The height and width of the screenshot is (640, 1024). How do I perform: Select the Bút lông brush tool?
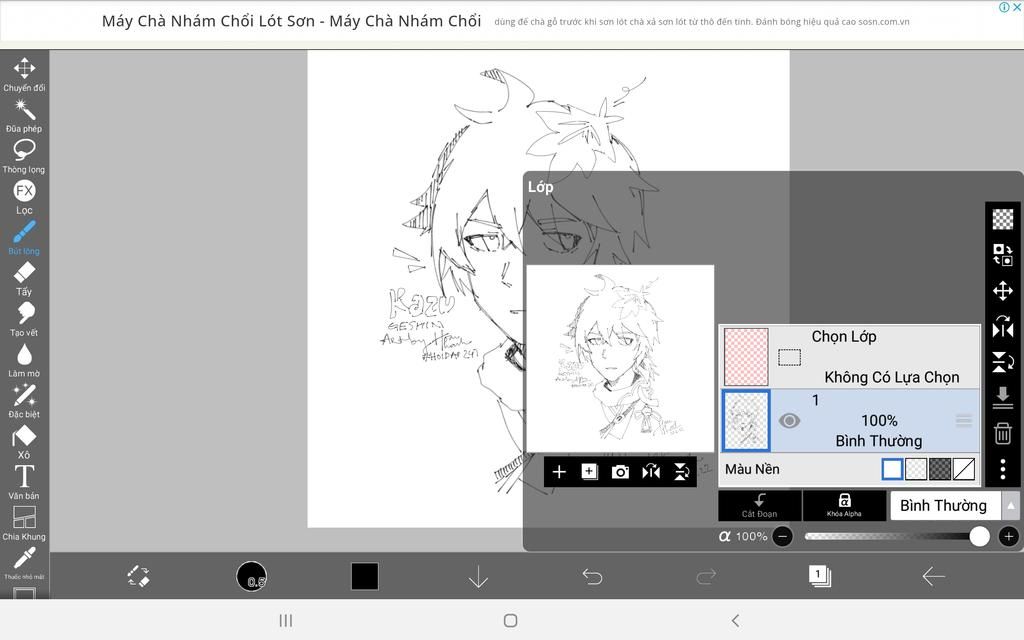(24, 237)
